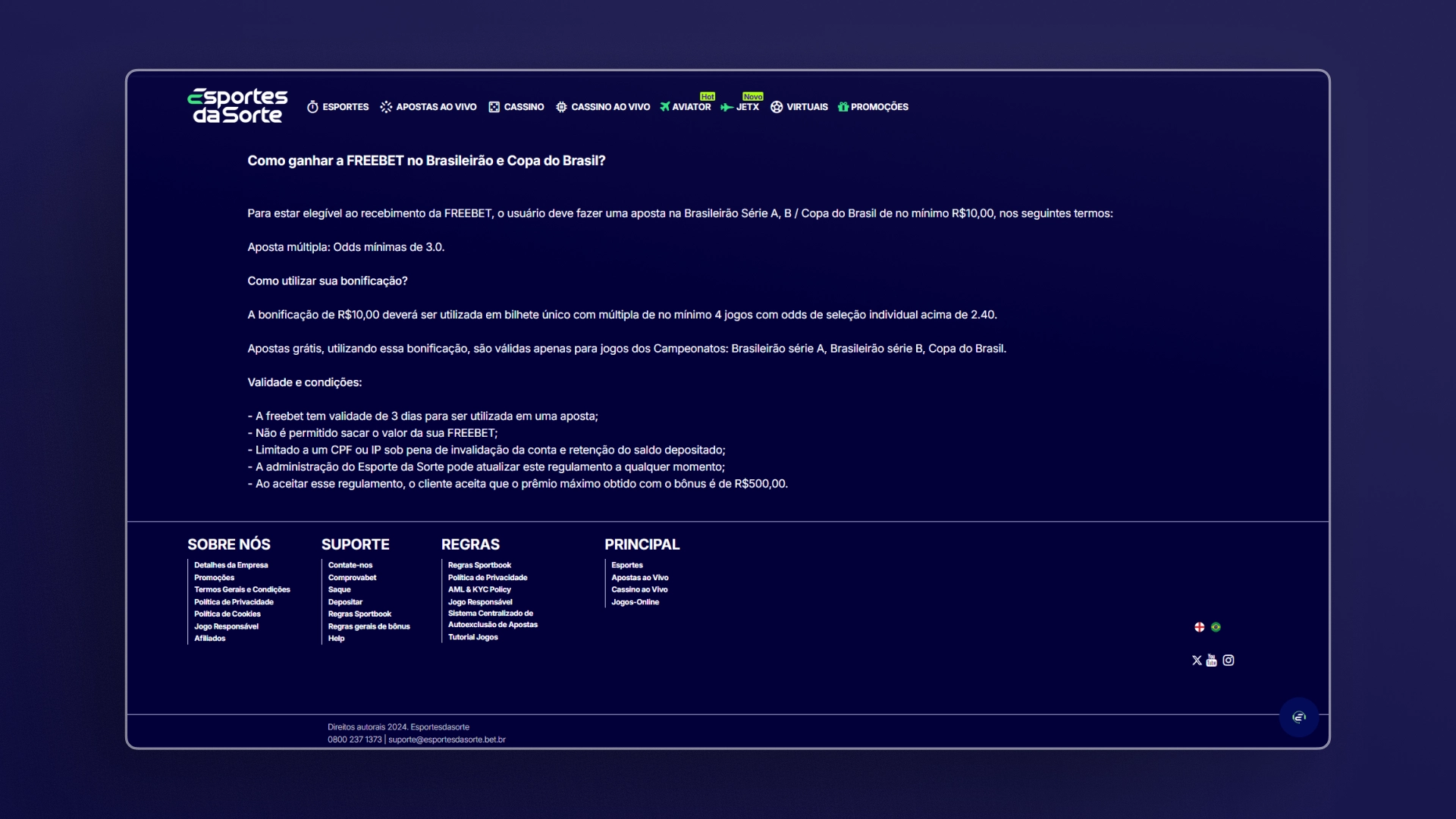
Task: Open Termos Gerais e Condições footer link
Action: (x=242, y=590)
